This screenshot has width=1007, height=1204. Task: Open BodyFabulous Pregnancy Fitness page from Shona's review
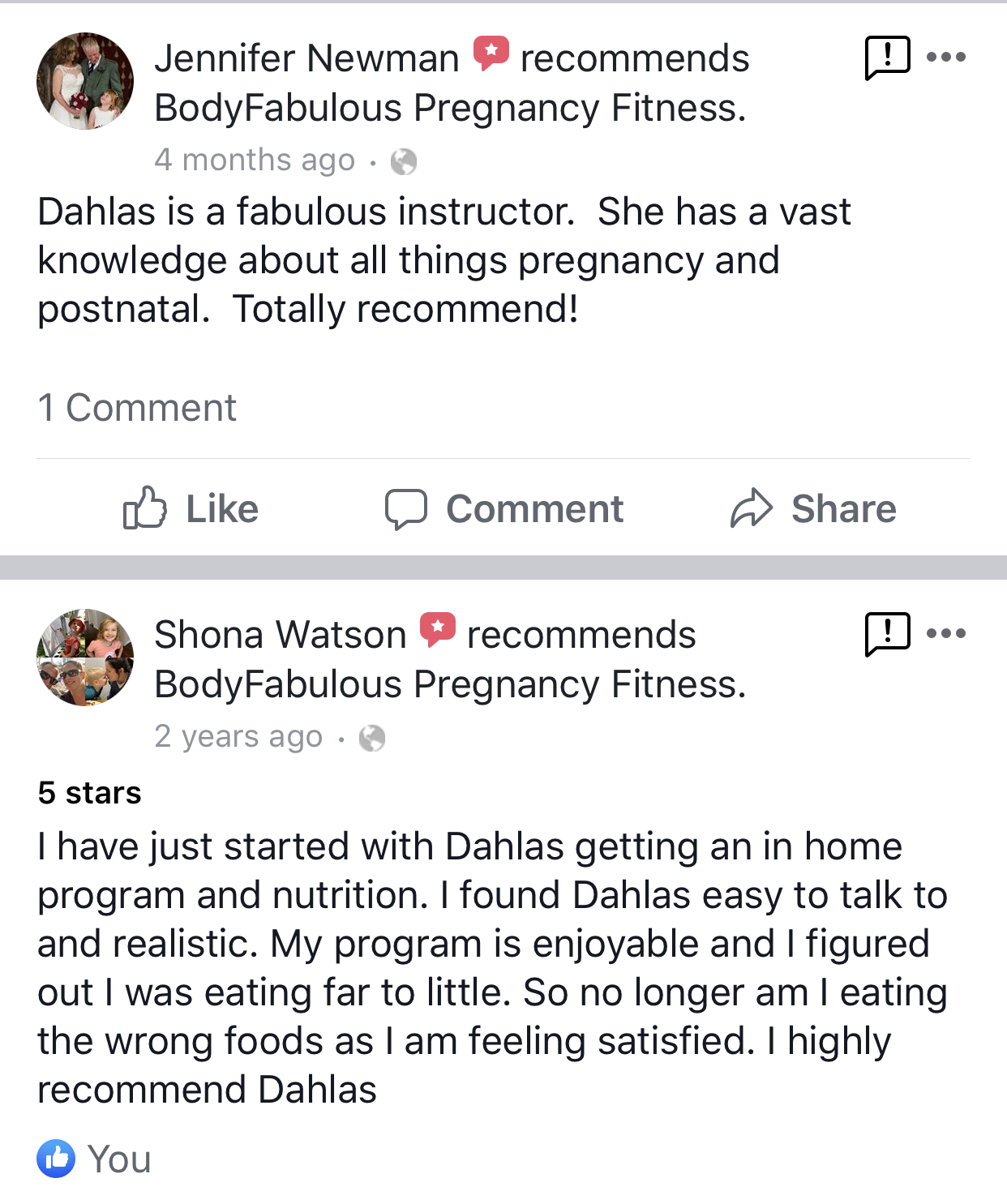coord(449,684)
